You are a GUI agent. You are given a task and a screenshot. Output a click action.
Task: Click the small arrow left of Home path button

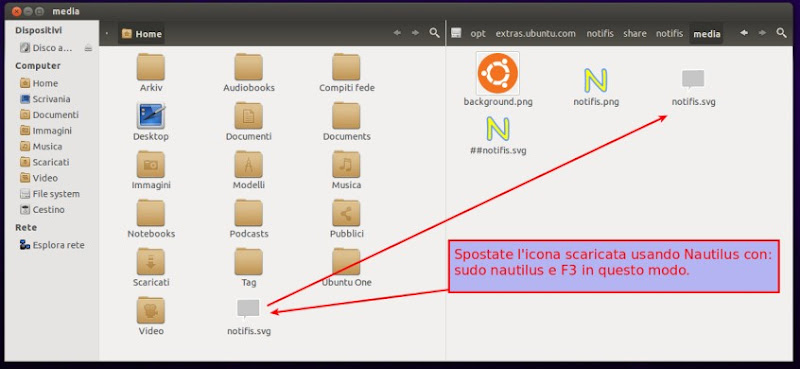[x=107, y=34]
